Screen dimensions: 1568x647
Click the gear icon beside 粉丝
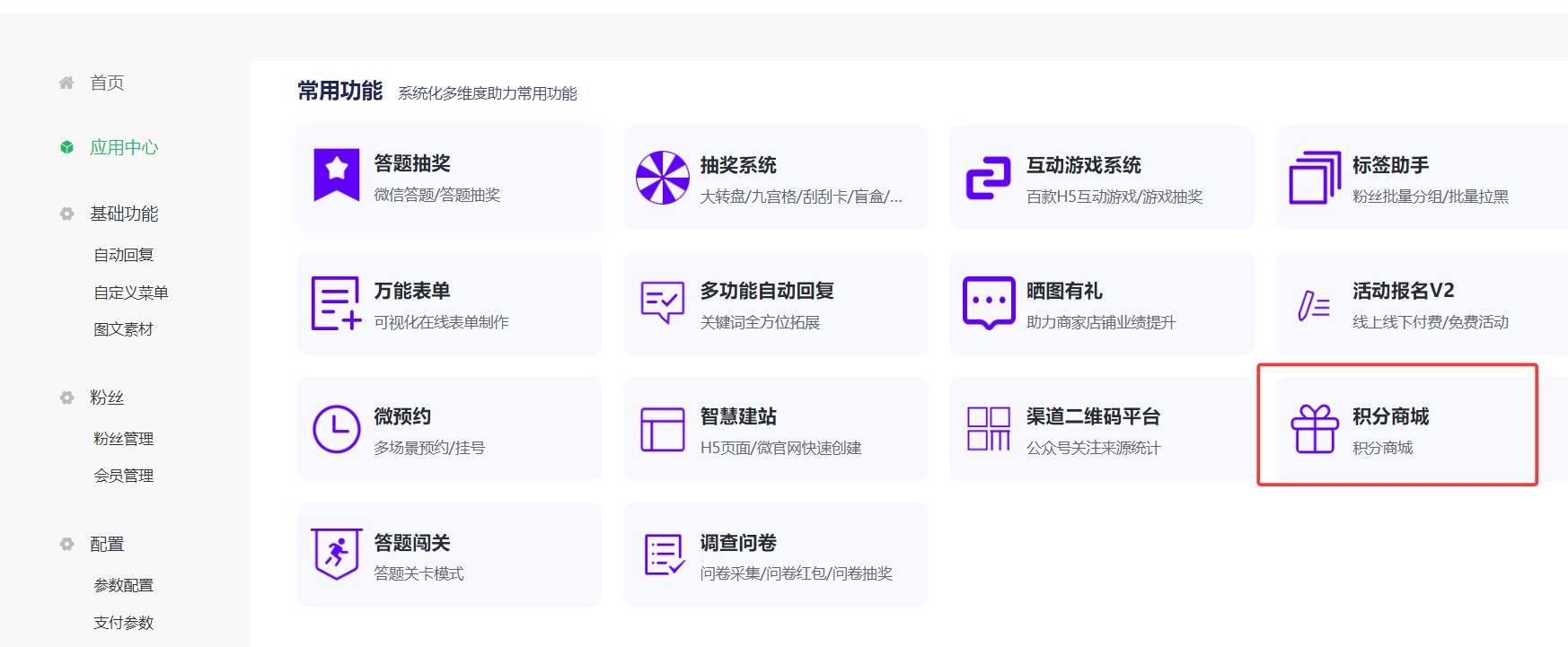coord(66,398)
